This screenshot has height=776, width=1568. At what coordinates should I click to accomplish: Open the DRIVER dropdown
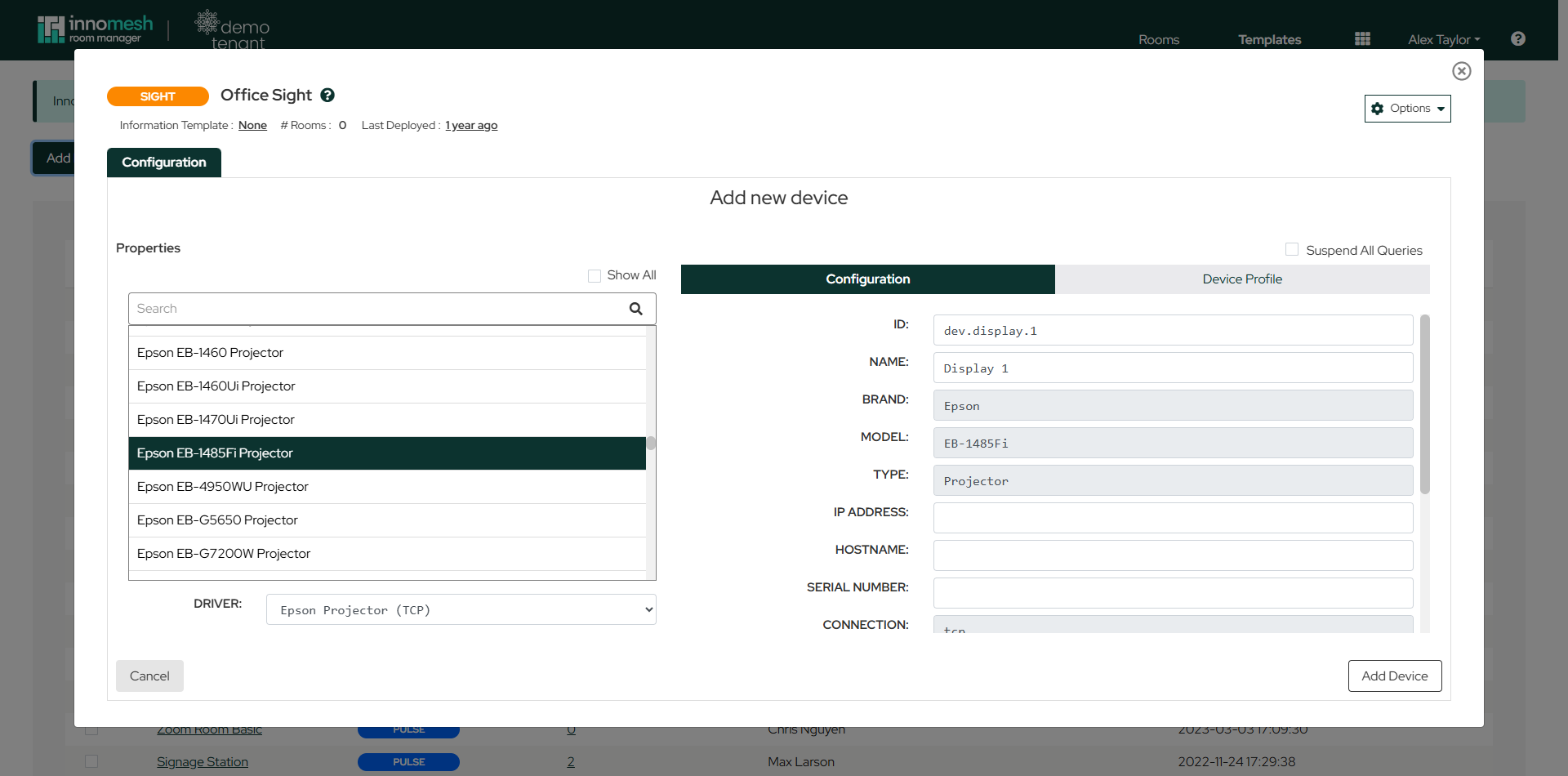pos(461,609)
